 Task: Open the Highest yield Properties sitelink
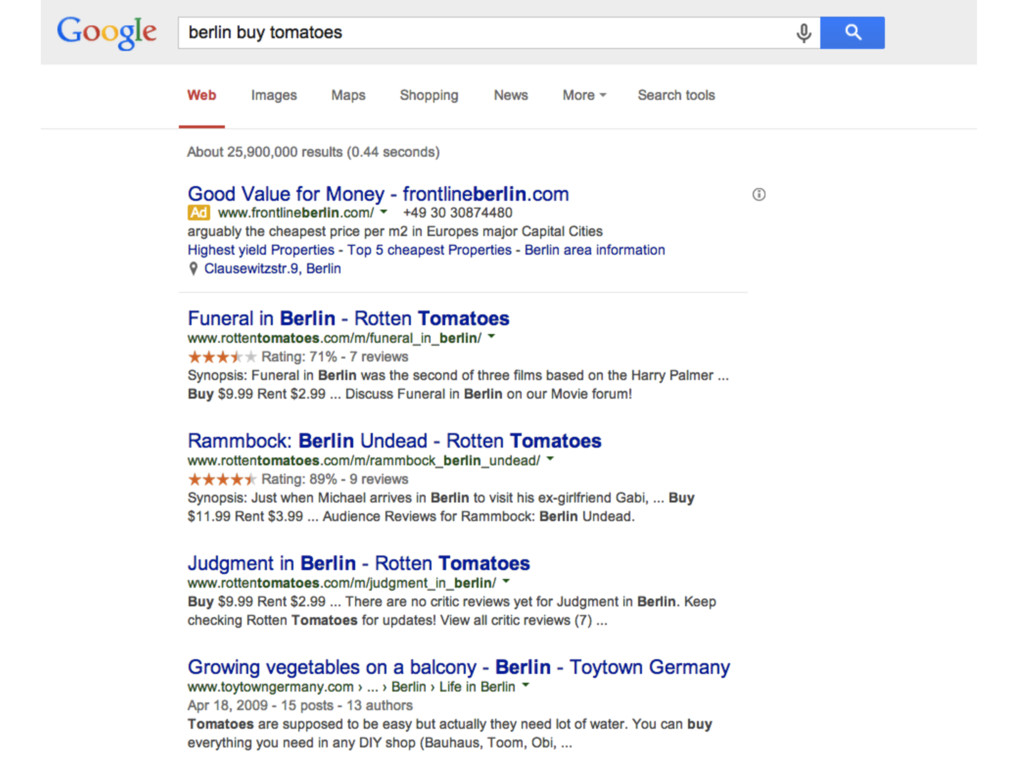coord(261,250)
